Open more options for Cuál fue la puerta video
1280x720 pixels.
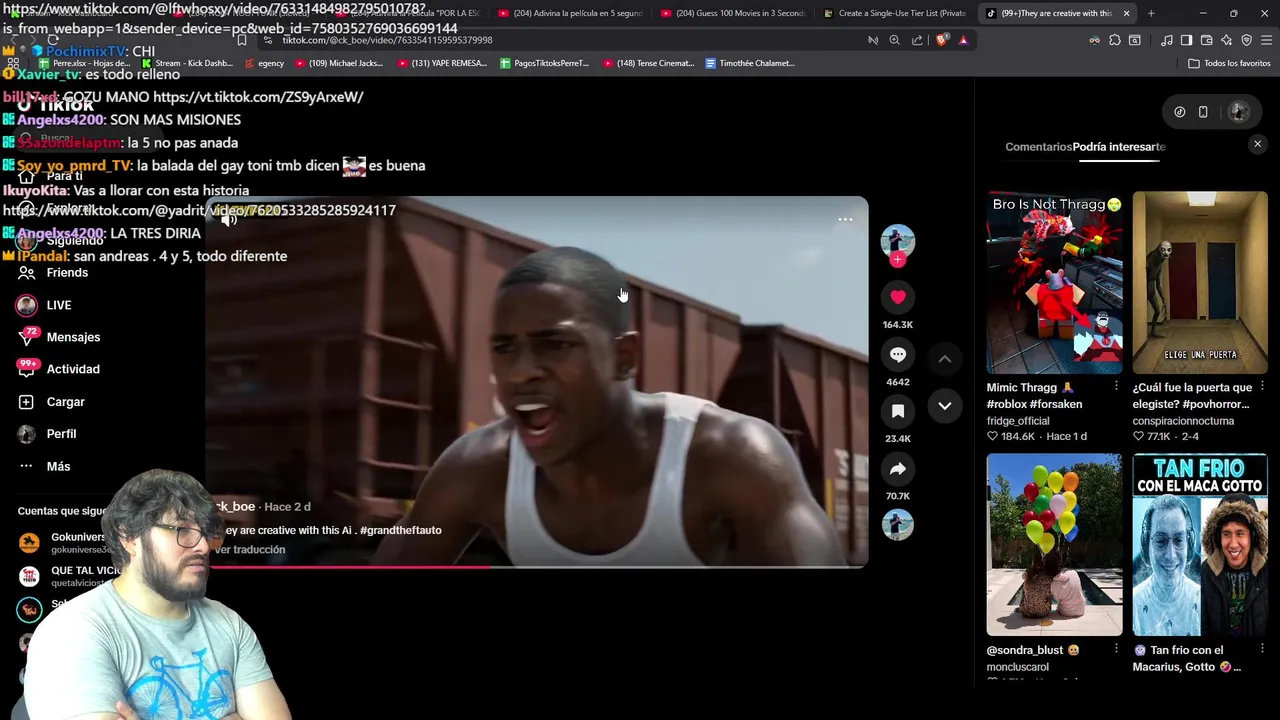pos(1262,386)
